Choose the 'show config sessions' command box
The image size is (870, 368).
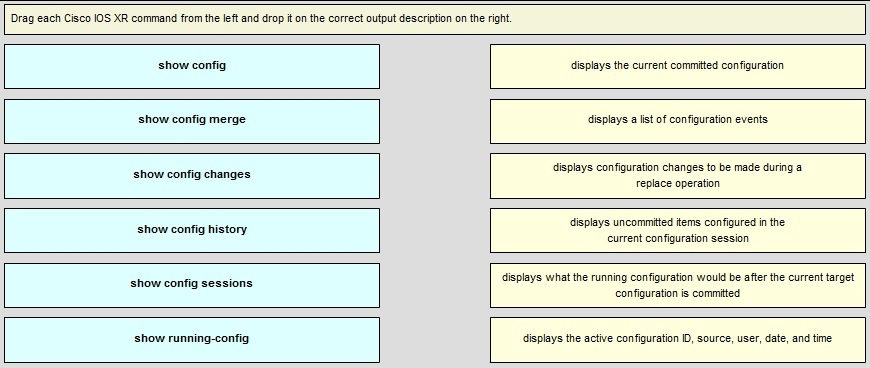192,285
